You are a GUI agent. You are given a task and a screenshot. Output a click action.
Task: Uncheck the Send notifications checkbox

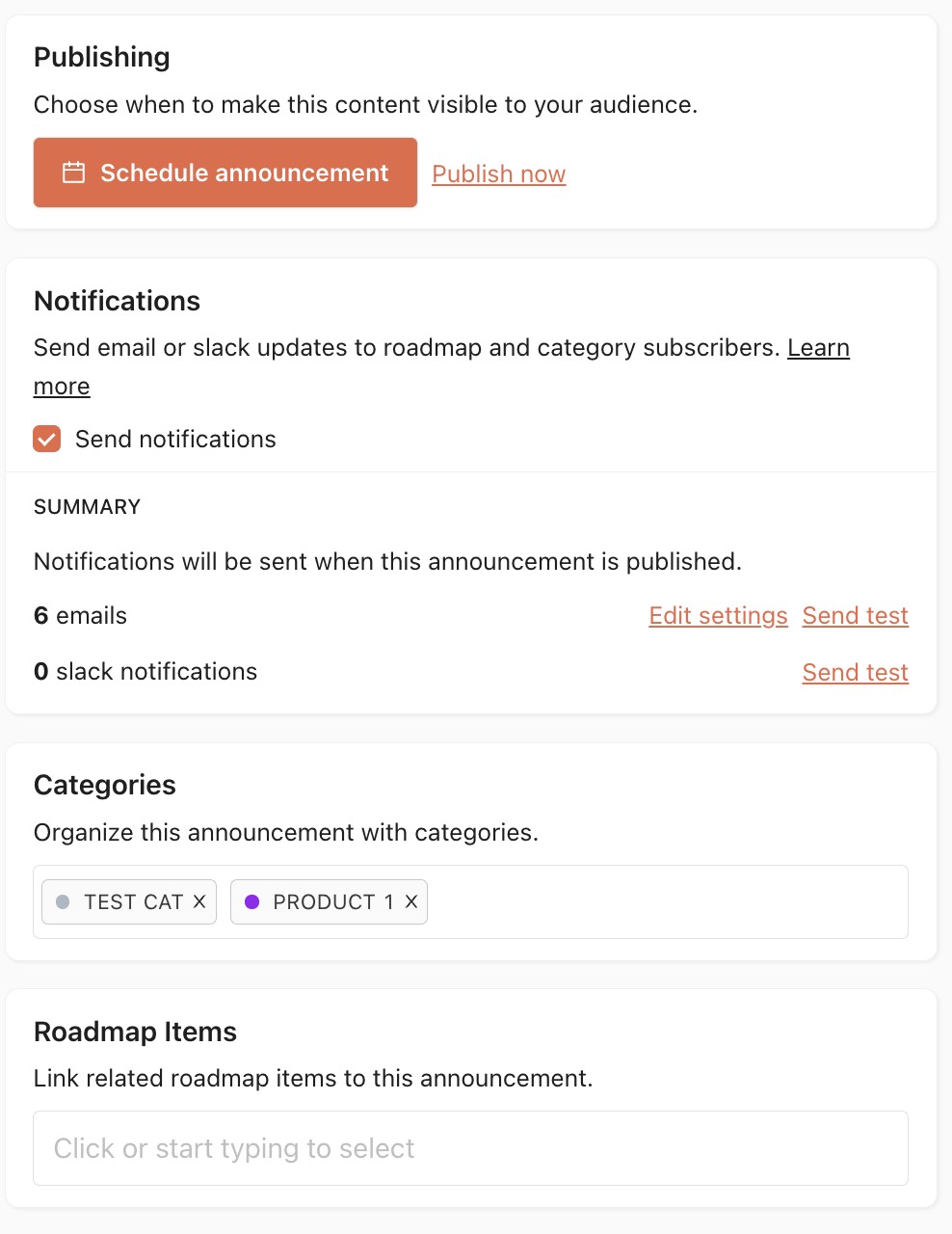(x=47, y=439)
